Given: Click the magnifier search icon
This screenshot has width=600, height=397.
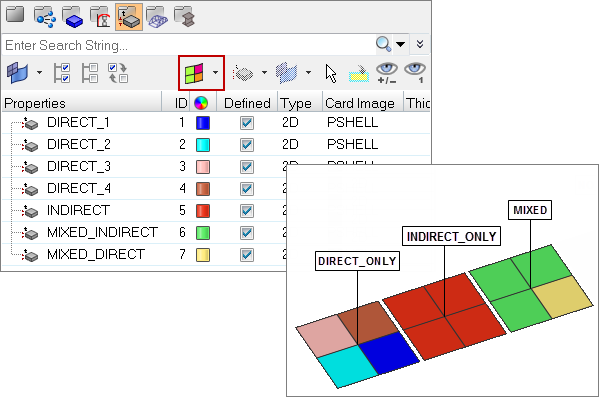Looking at the screenshot, I should coord(383,44).
